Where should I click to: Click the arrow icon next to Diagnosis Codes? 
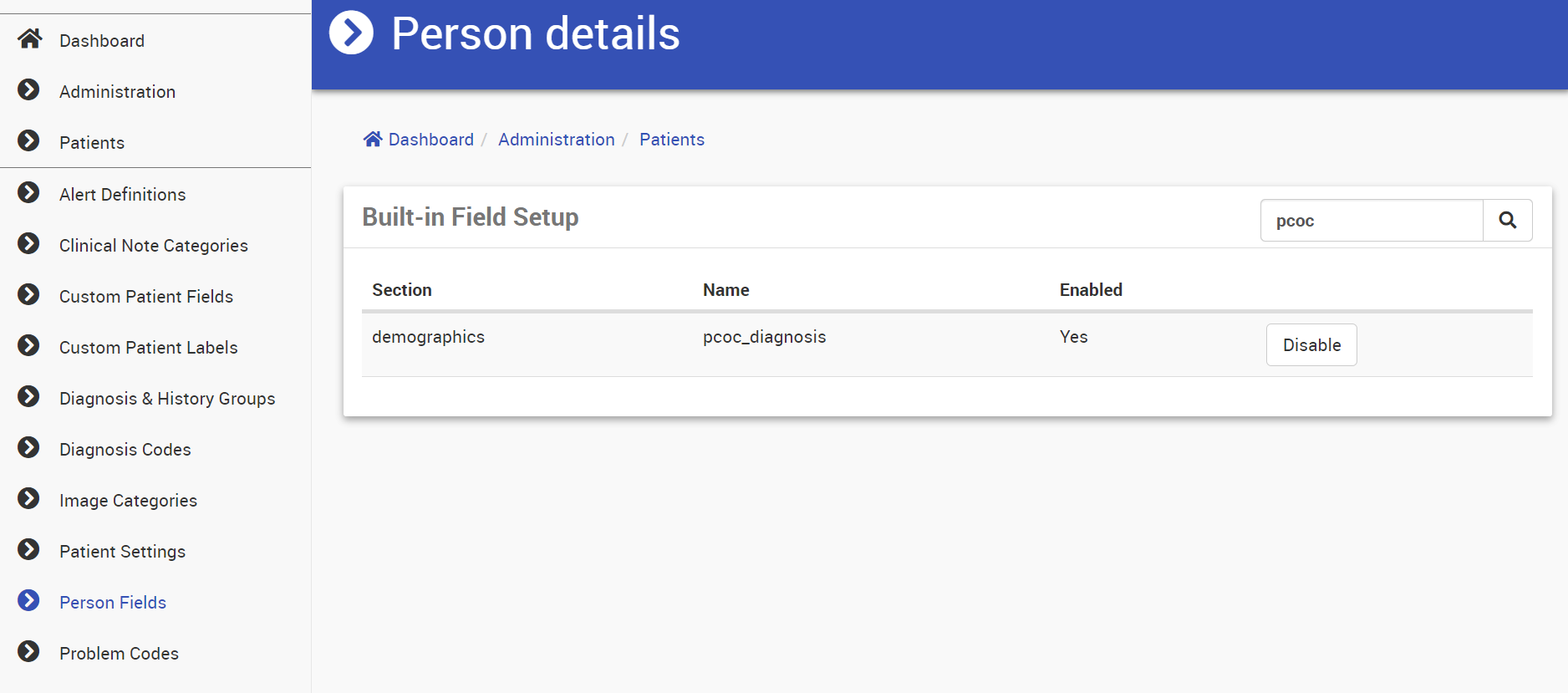(29, 447)
